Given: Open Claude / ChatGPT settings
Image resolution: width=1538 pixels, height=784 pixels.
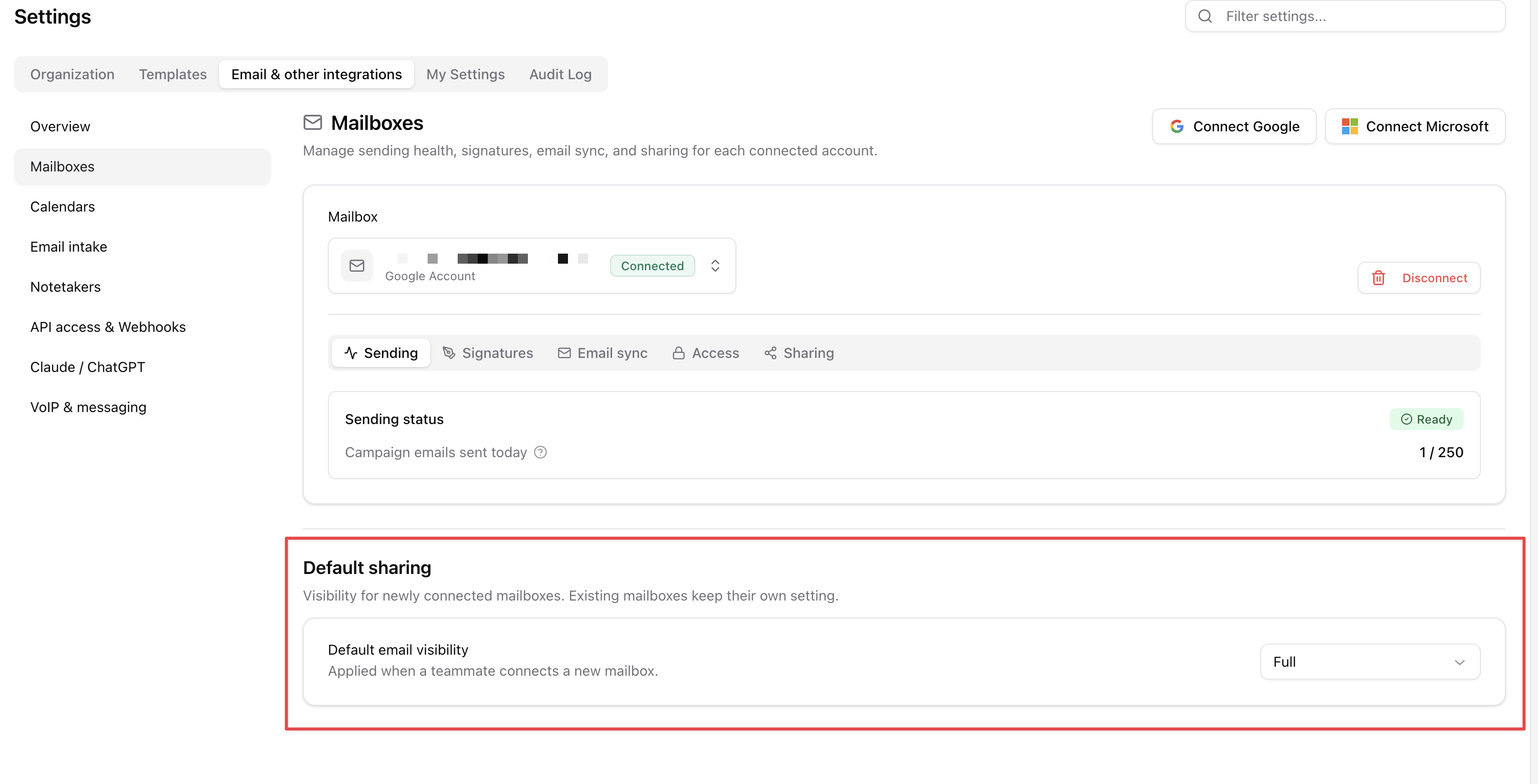Looking at the screenshot, I should pyautogui.click(x=142, y=366).
